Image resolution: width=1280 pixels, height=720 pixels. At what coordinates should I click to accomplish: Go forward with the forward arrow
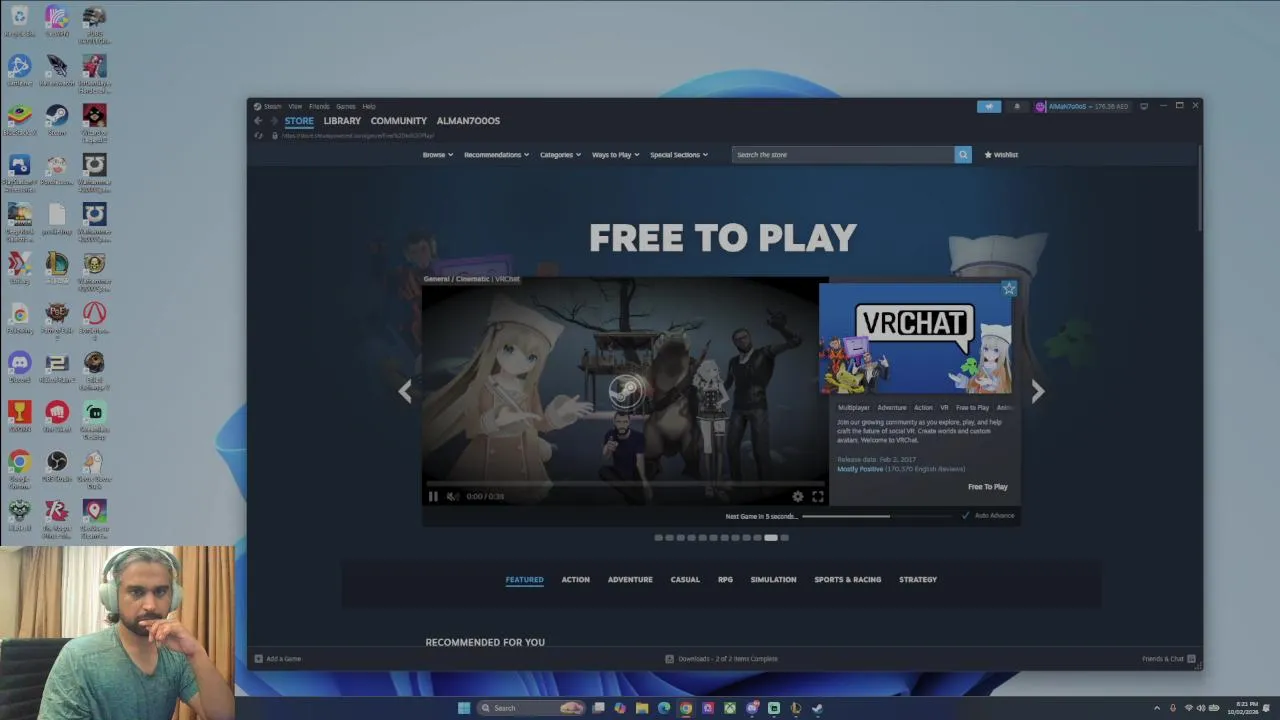click(273, 121)
